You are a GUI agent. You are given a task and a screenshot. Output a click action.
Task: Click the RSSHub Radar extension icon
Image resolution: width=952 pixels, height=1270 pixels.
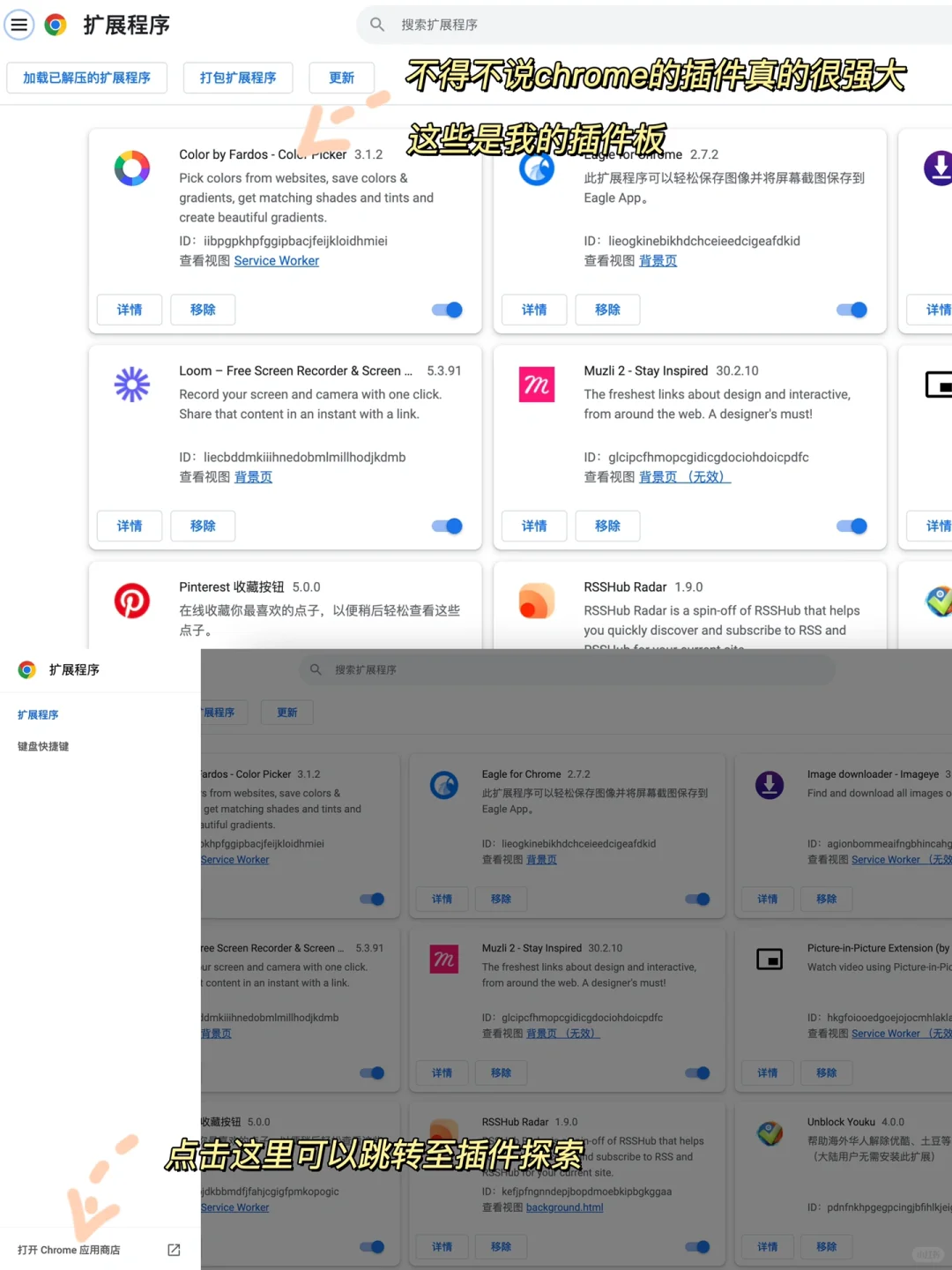(x=537, y=601)
